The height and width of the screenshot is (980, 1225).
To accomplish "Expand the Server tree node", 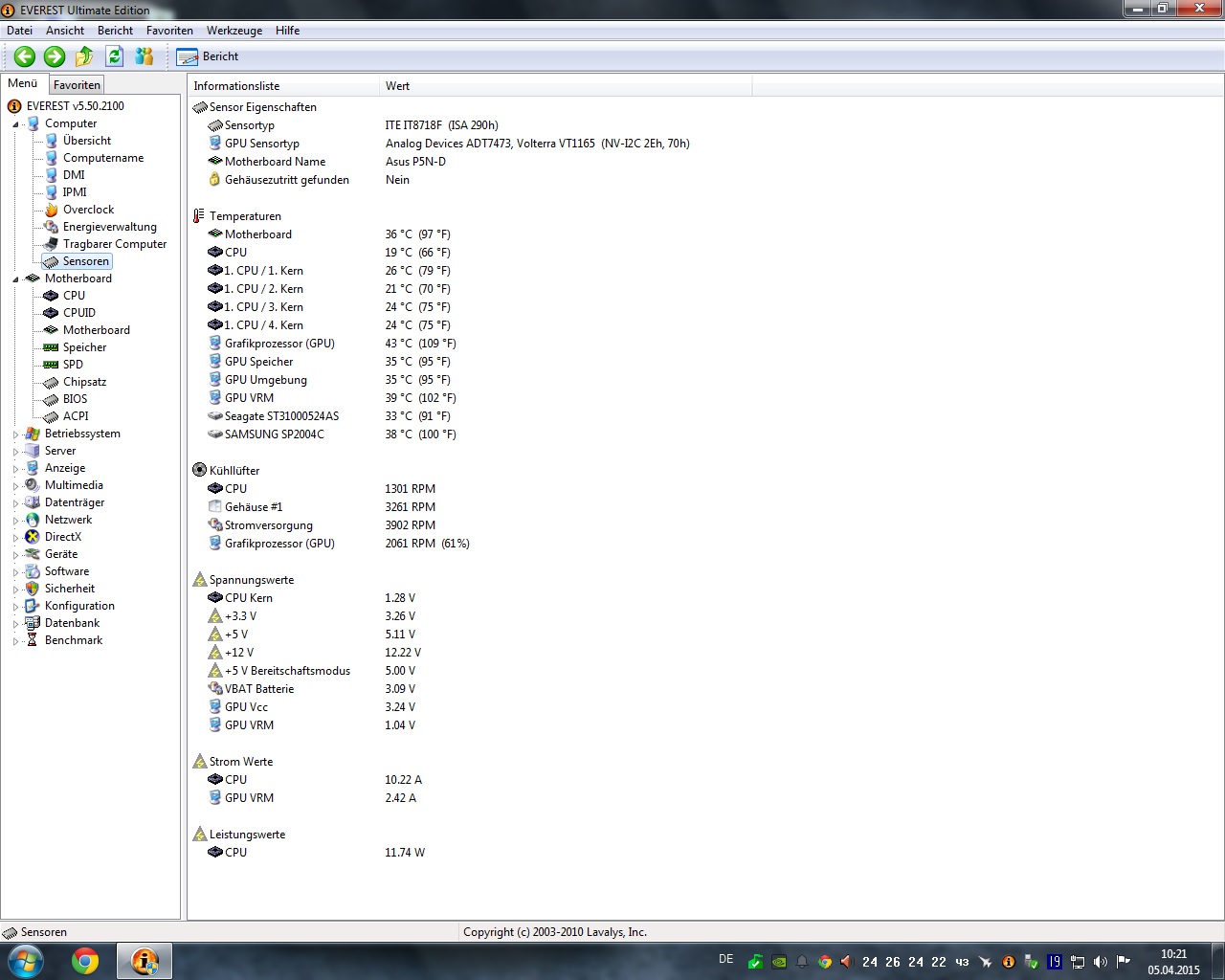I will tap(15, 452).
